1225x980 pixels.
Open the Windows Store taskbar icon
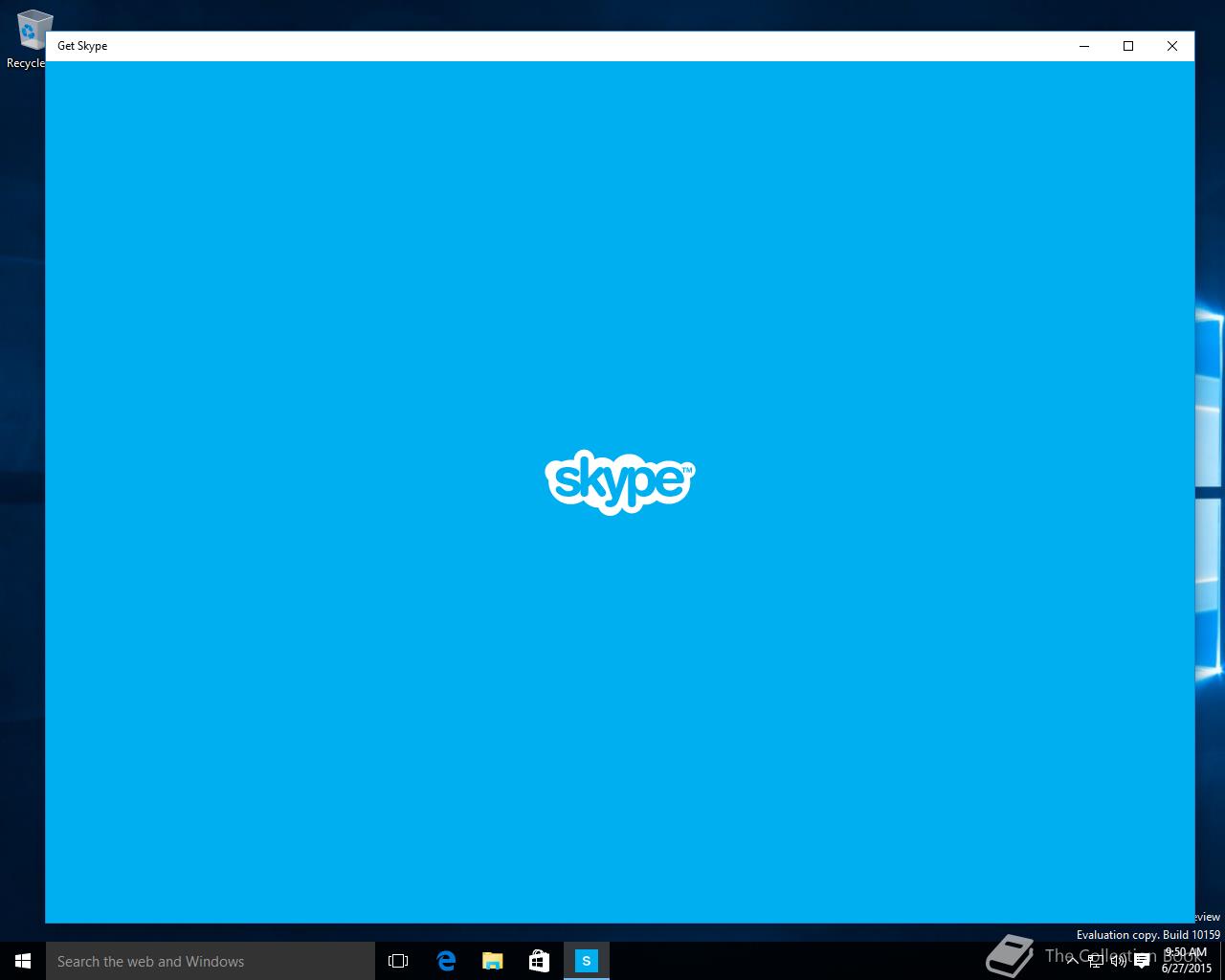(539, 961)
